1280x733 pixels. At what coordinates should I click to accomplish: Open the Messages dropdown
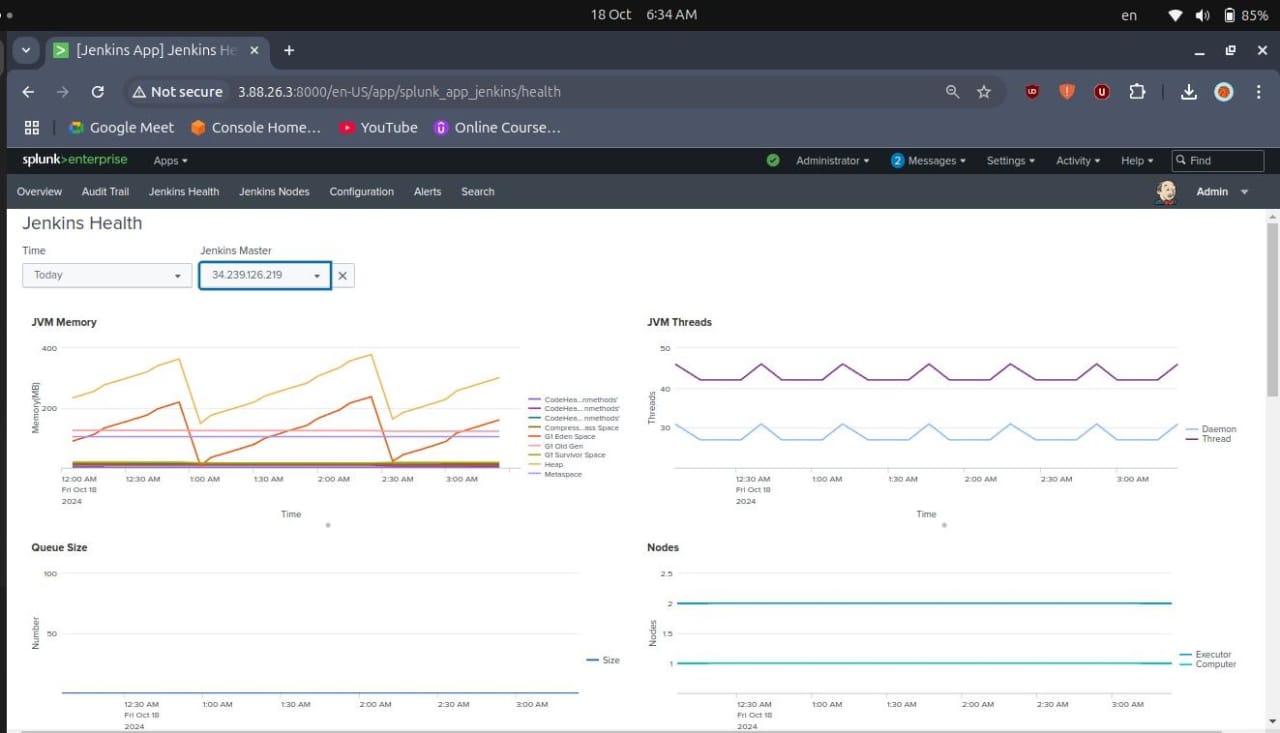click(929, 161)
